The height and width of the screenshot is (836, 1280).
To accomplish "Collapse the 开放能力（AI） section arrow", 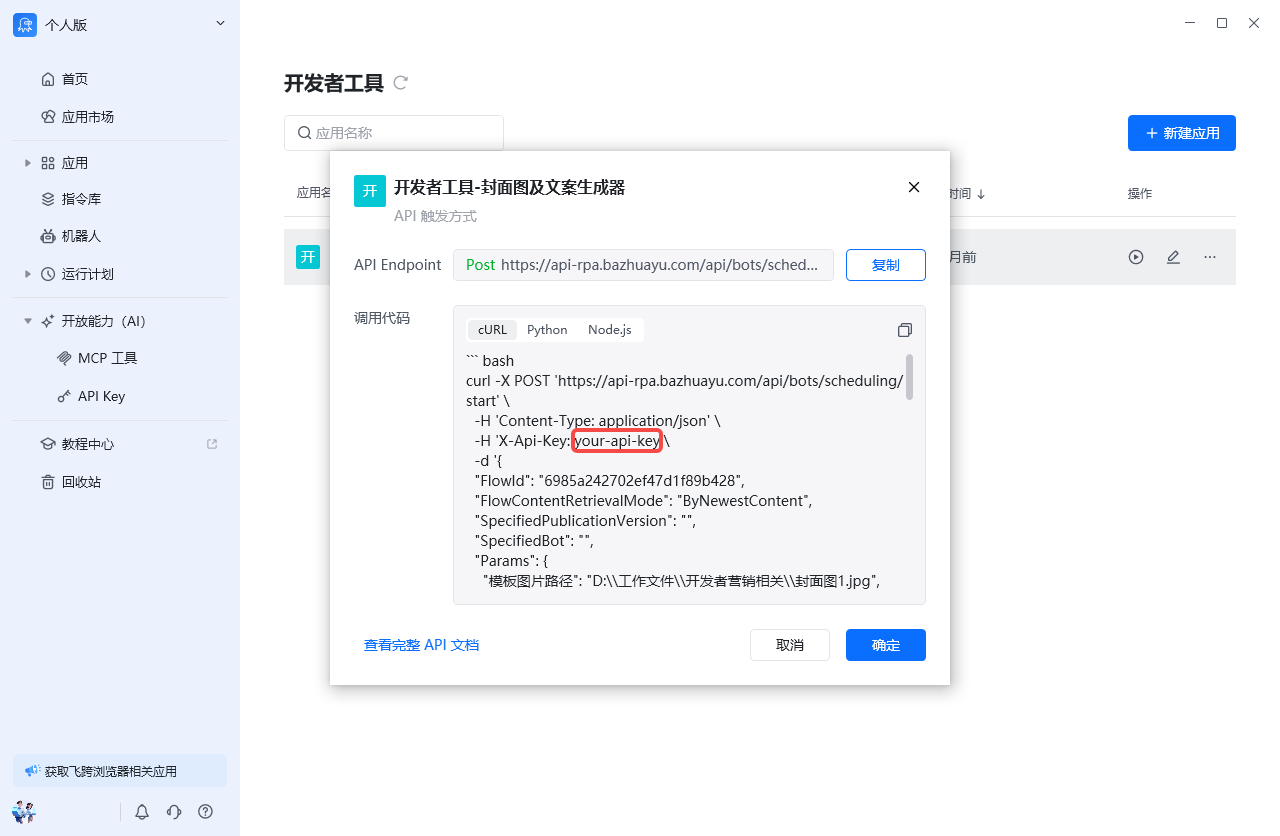I will [28, 321].
